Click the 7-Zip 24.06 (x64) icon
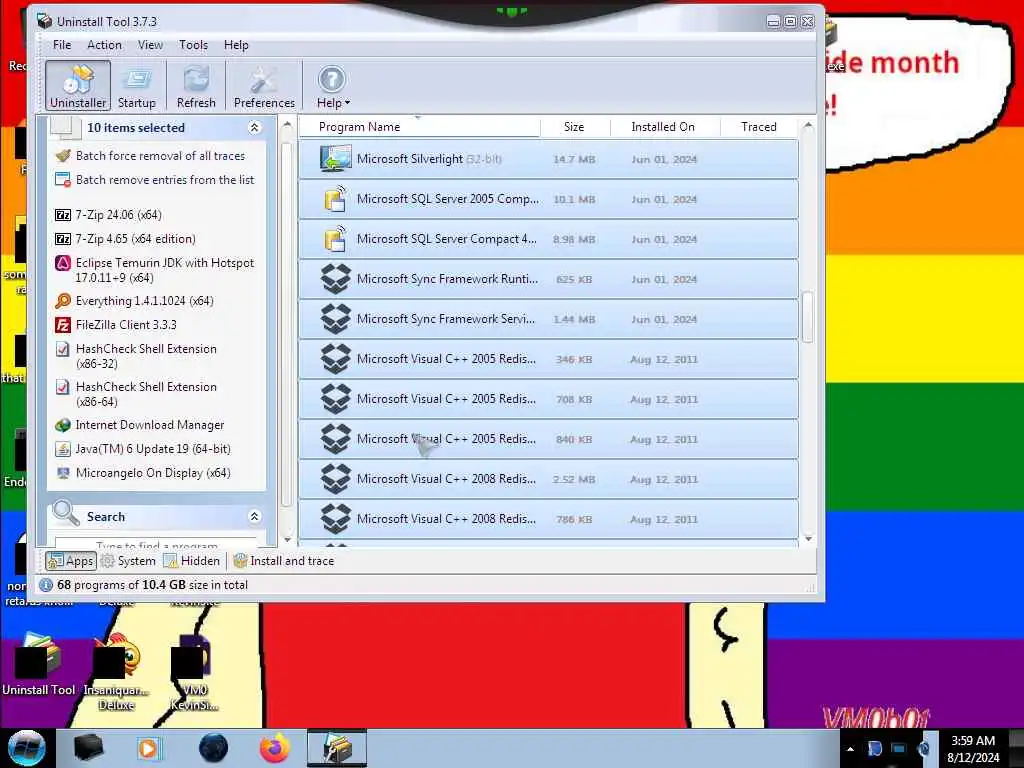The height and width of the screenshot is (768, 1024). click(x=63, y=215)
